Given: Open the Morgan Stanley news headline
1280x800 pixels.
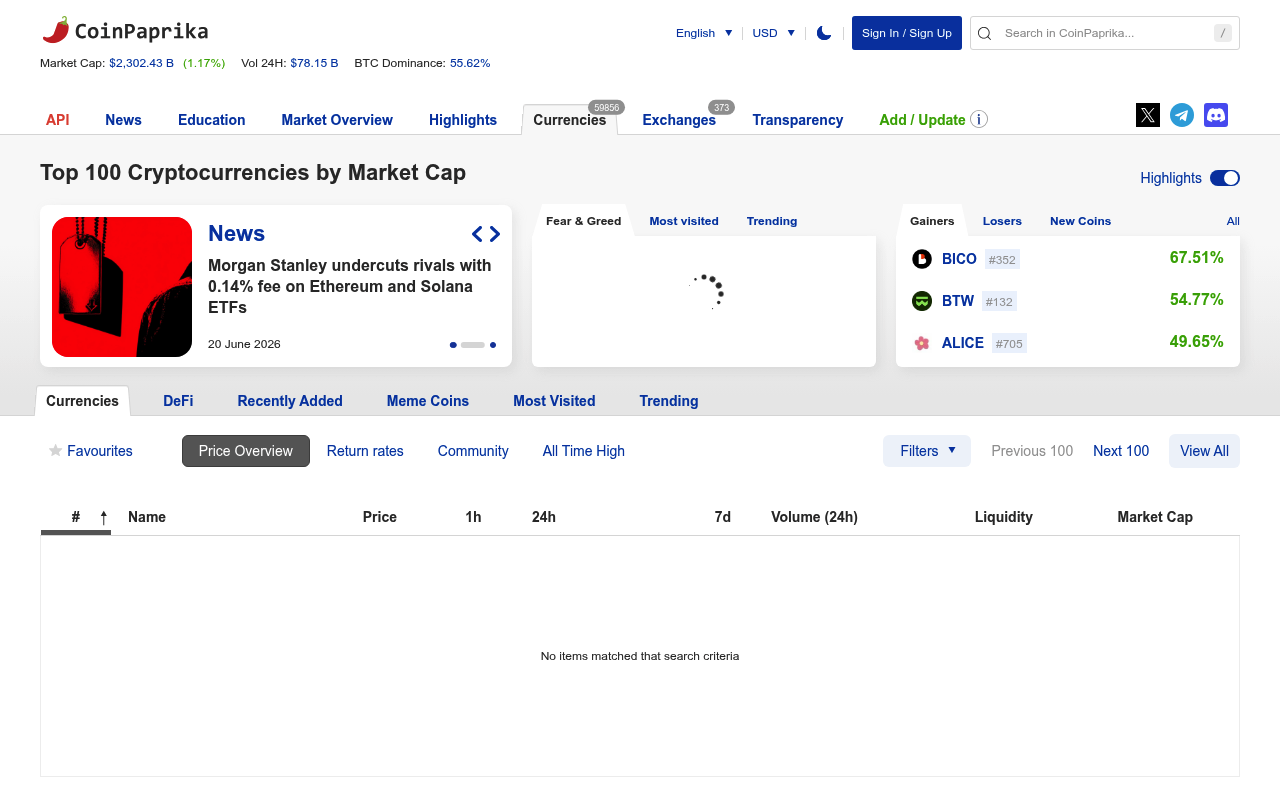Looking at the screenshot, I should [x=350, y=286].
